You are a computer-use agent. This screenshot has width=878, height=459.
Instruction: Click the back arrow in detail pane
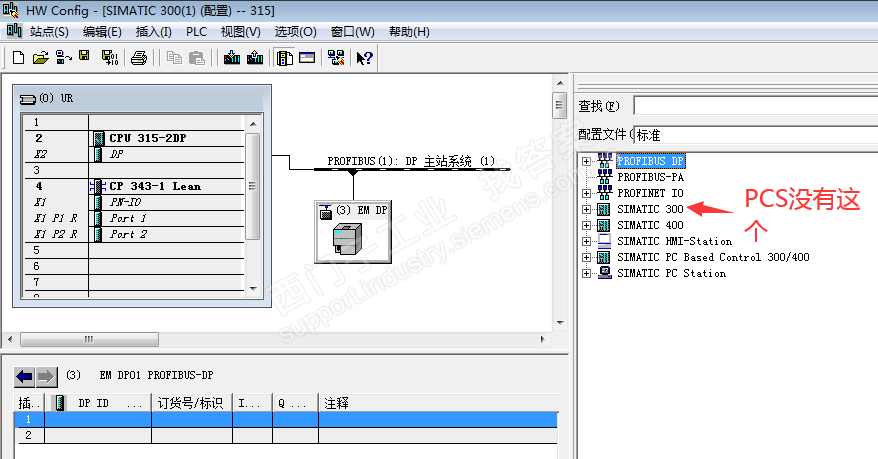point(25,377)
